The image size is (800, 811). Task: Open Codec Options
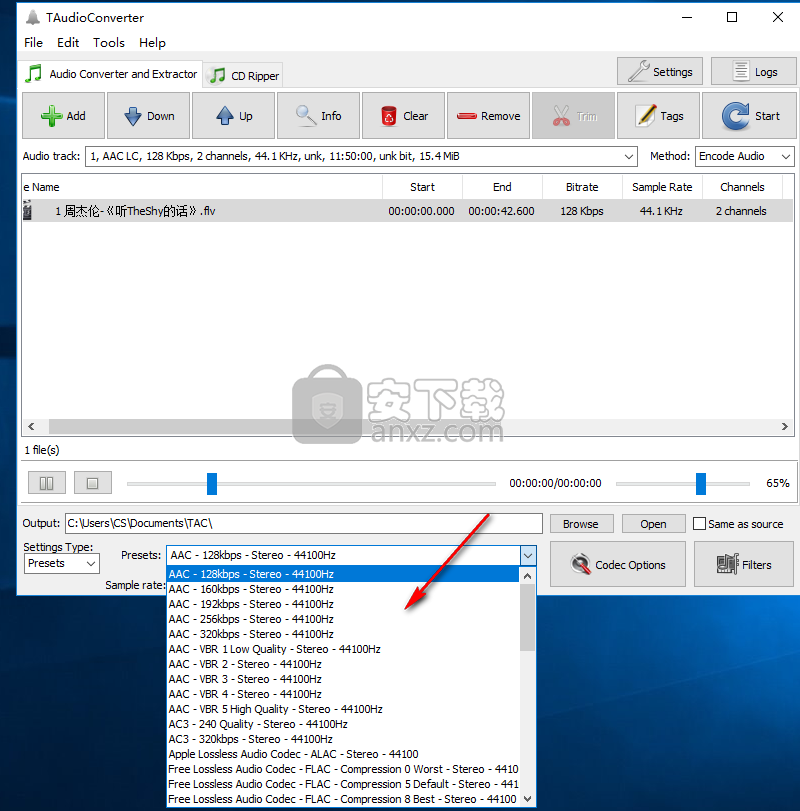(x=618, y=564)
